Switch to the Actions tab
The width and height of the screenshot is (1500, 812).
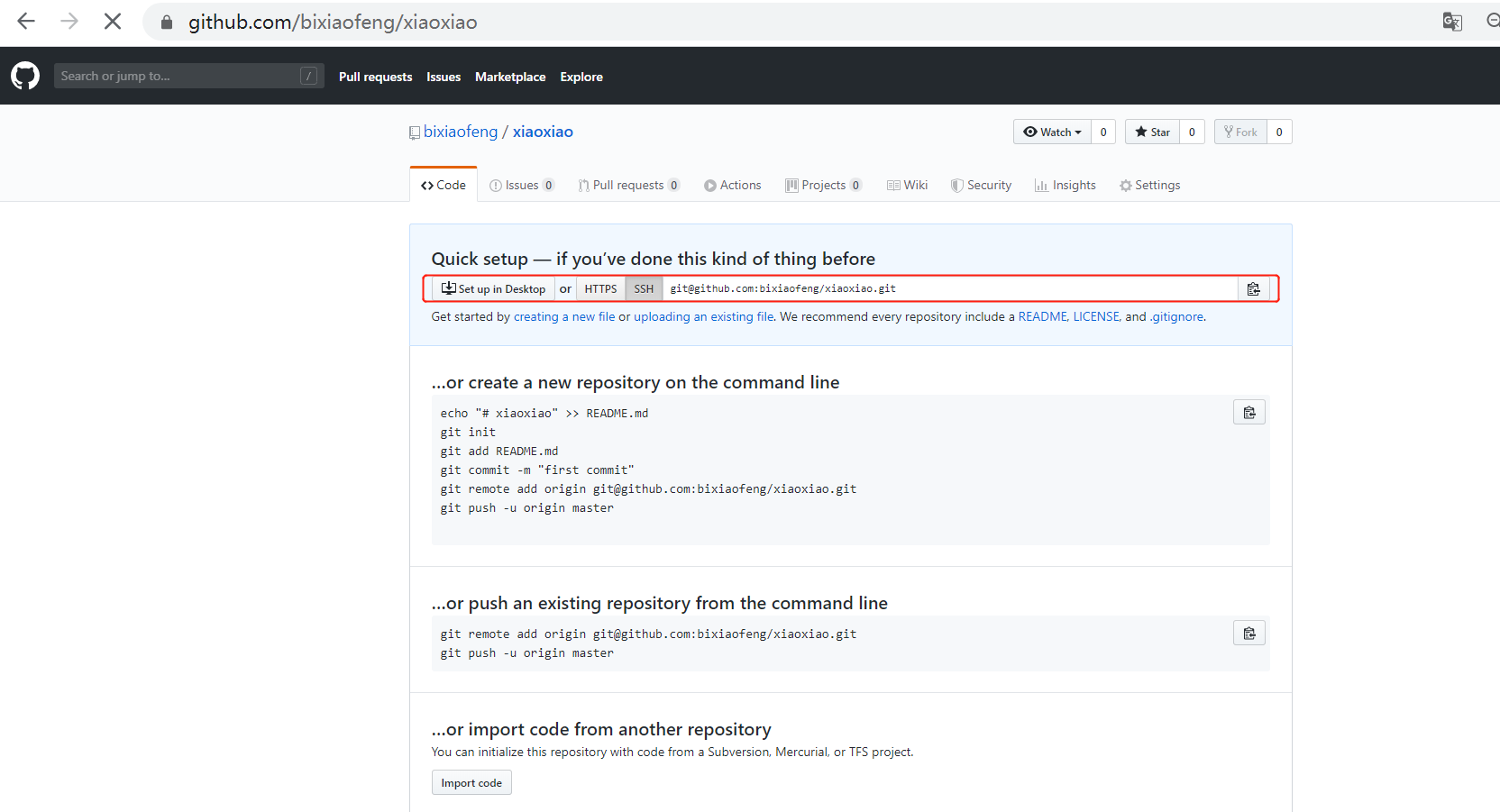[x=733, y=185]
